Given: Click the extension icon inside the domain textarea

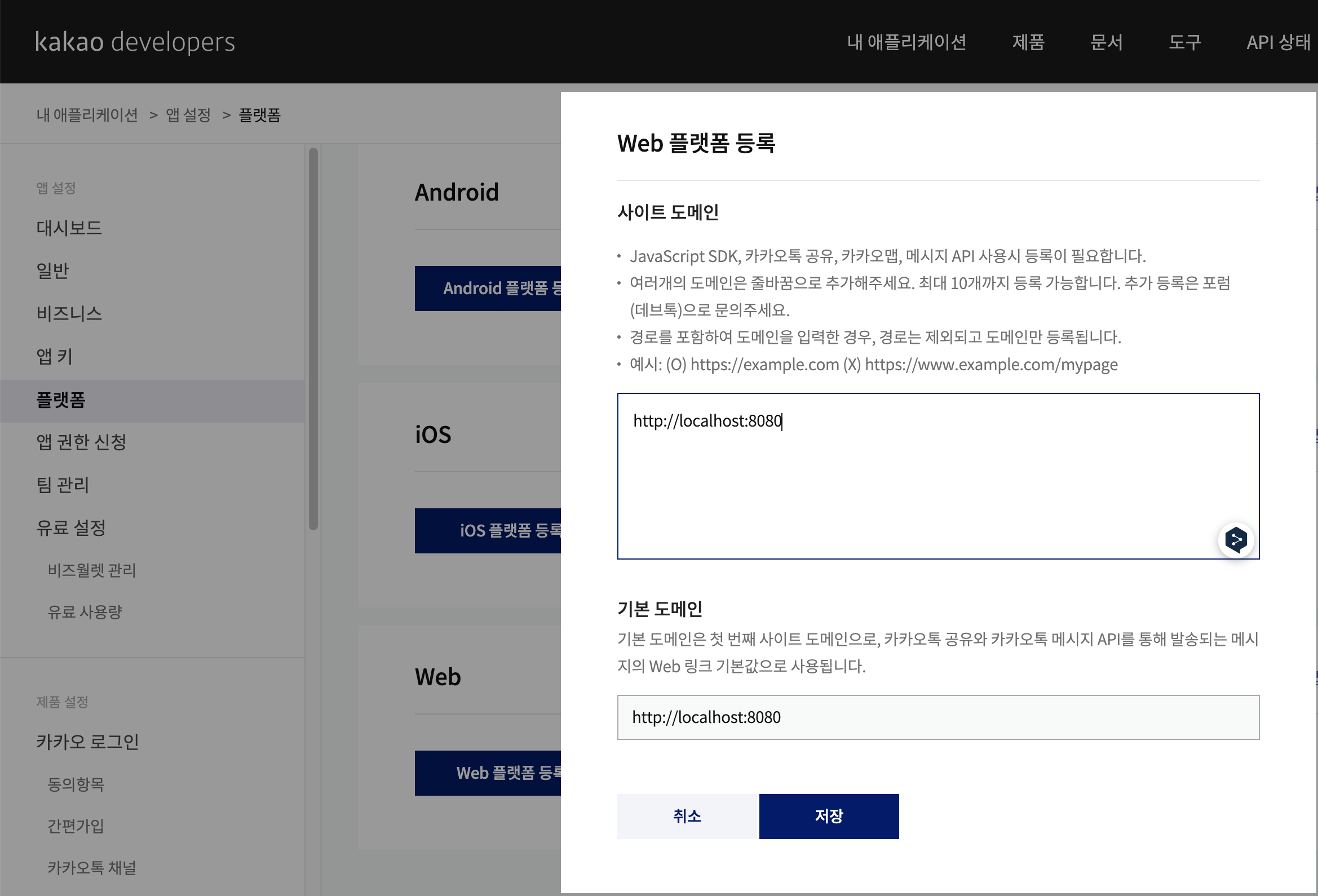Looking at the screenshot, I should click(1235, 539).
